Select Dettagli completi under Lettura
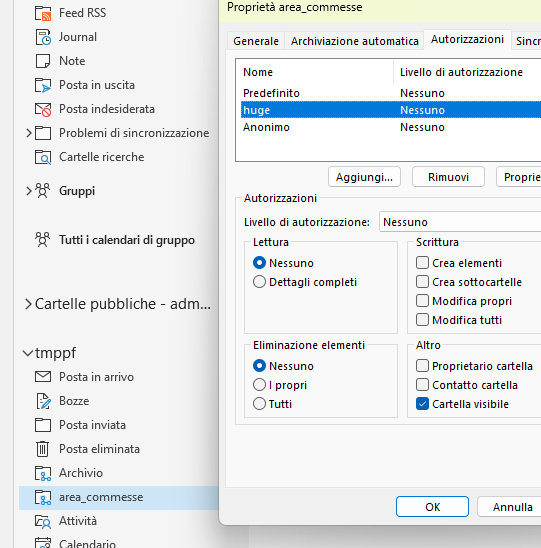Viewport: 541px width, 548px height. (x=259, y=282)
